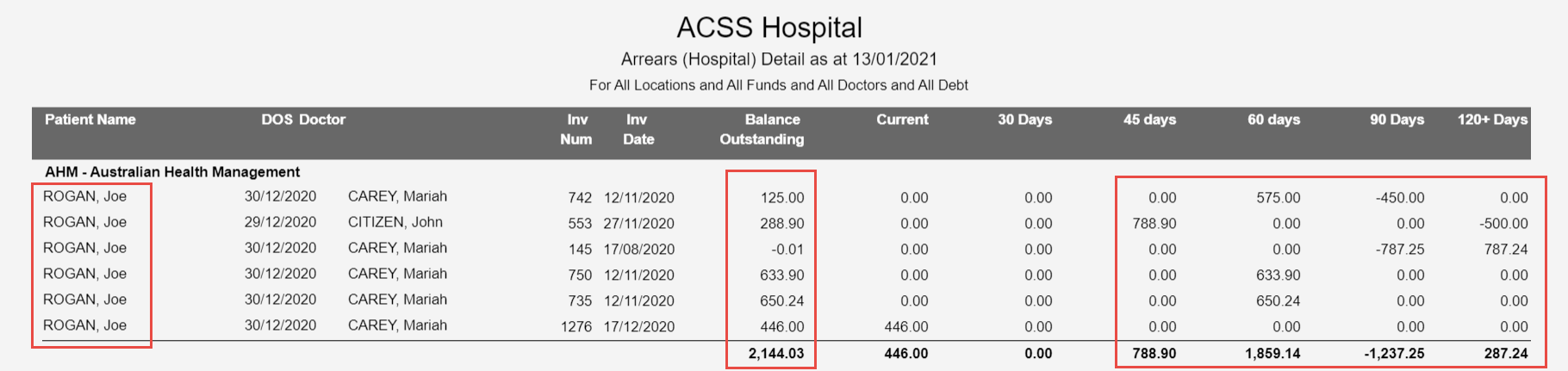Select invoice number 742 row
Image resolution: width=1568 pixels, height=371 pixels.
pos(781,197)
